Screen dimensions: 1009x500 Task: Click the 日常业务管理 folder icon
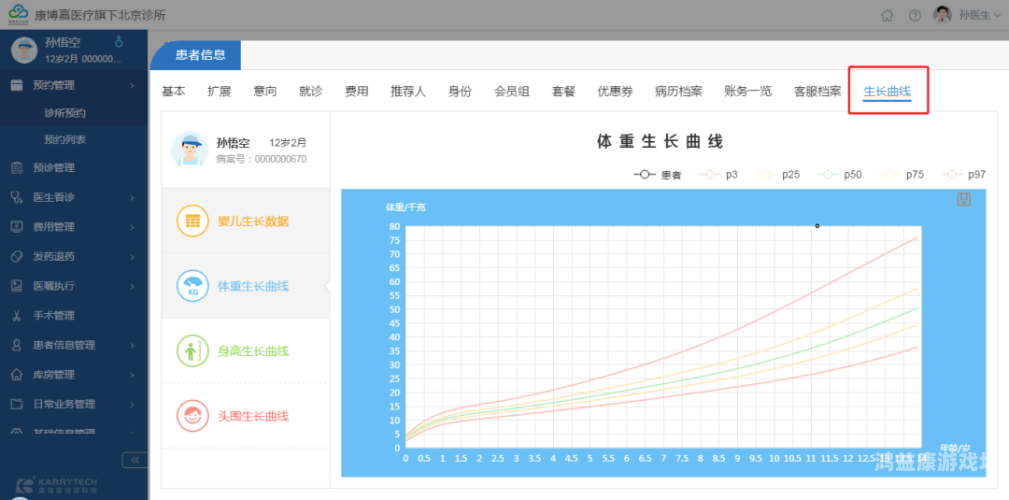point(17,404)
